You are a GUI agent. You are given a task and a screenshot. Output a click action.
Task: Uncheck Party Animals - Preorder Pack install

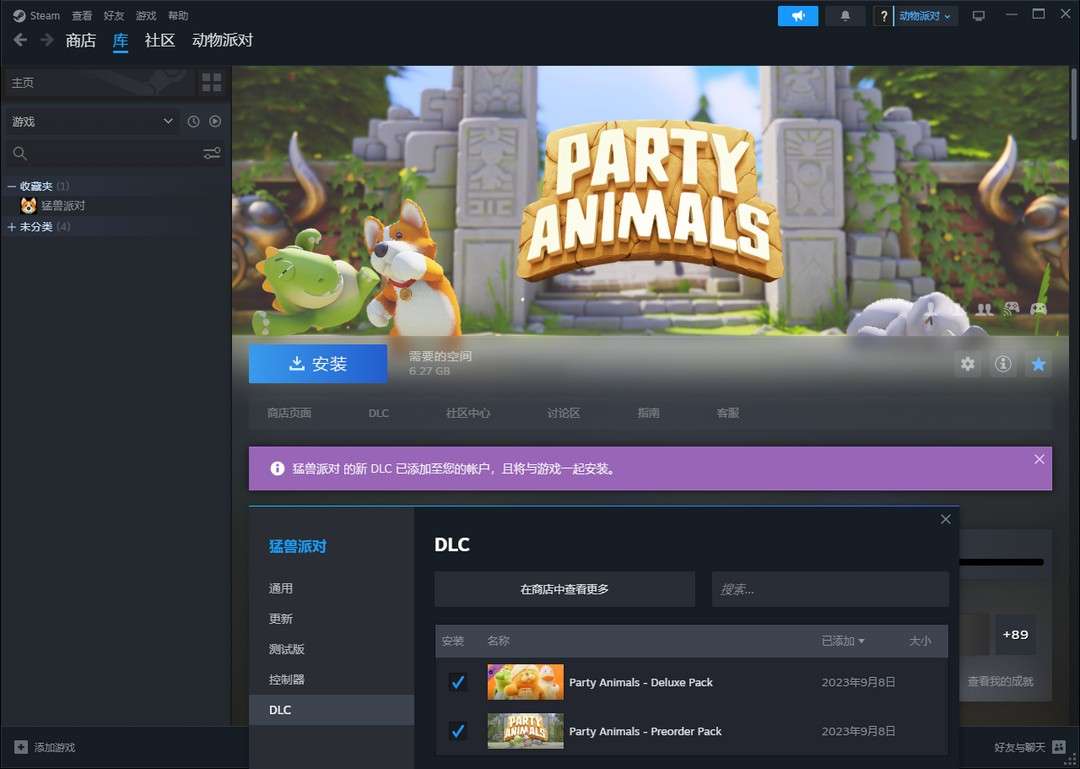457,731
